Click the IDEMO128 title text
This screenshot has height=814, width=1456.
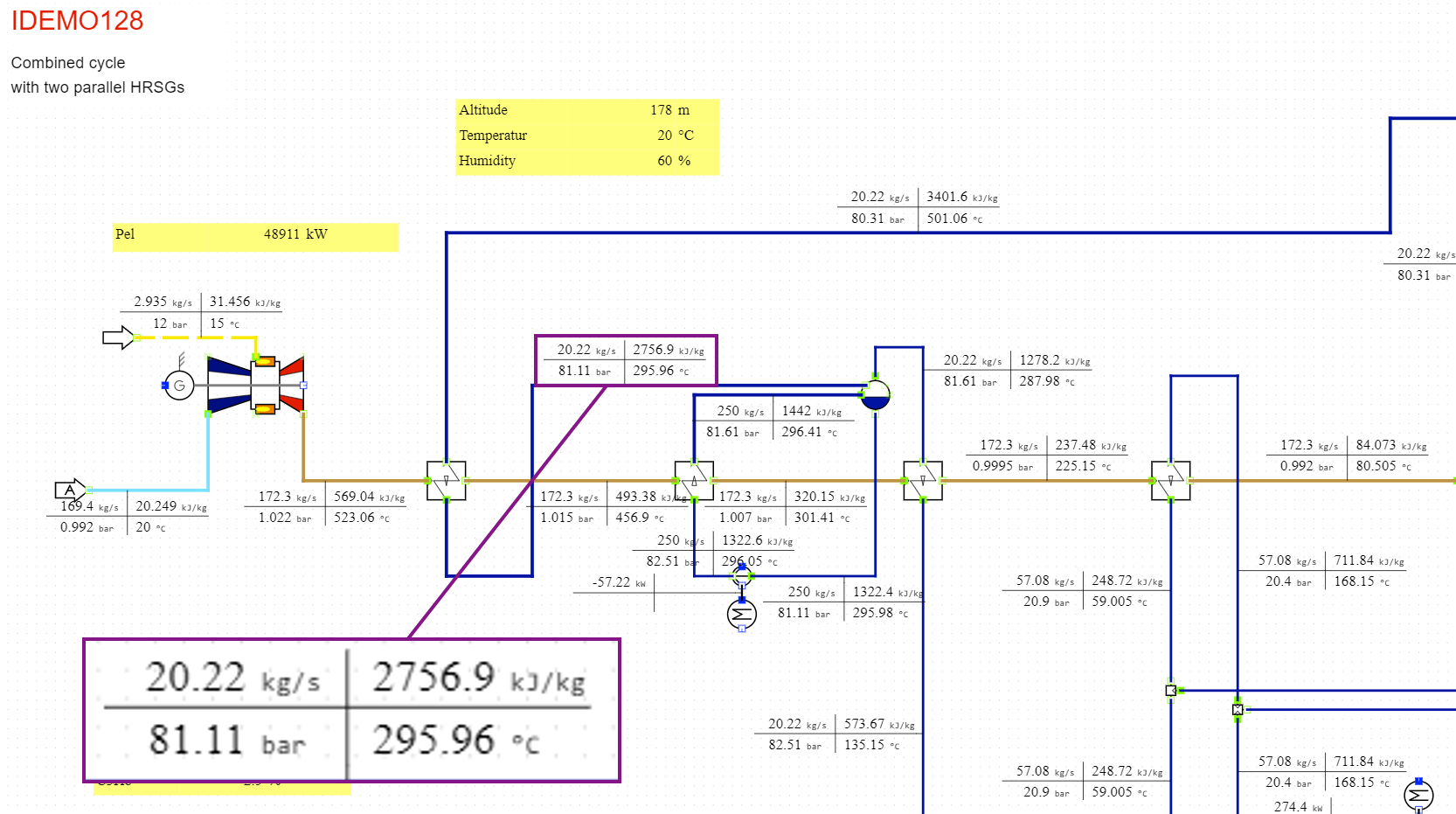tap(77, 21)
